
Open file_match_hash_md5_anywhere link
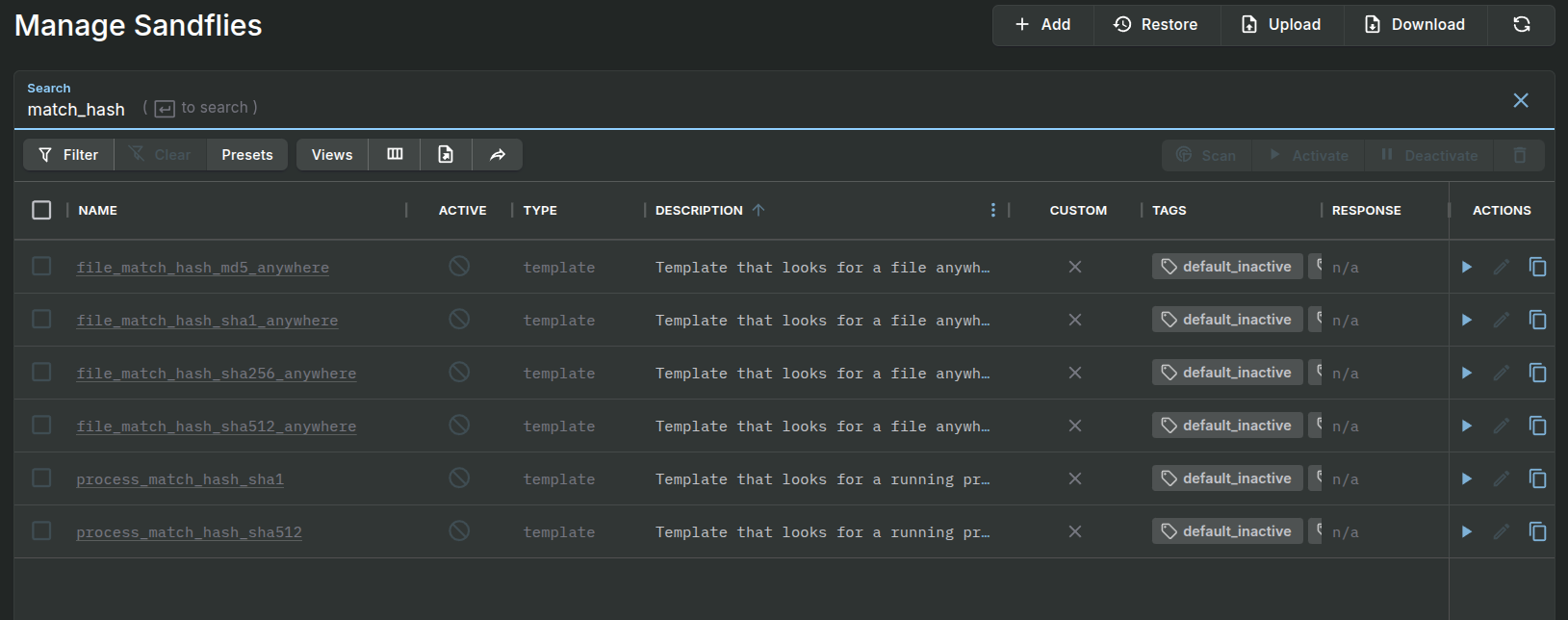(x=203, y=268)
